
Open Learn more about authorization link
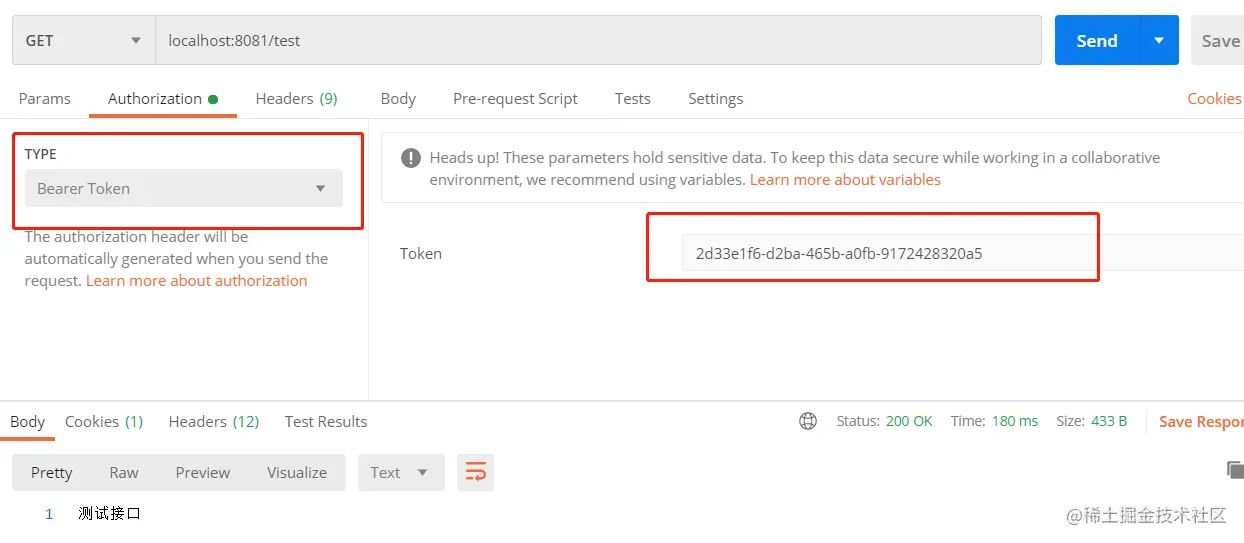point(197,281)
